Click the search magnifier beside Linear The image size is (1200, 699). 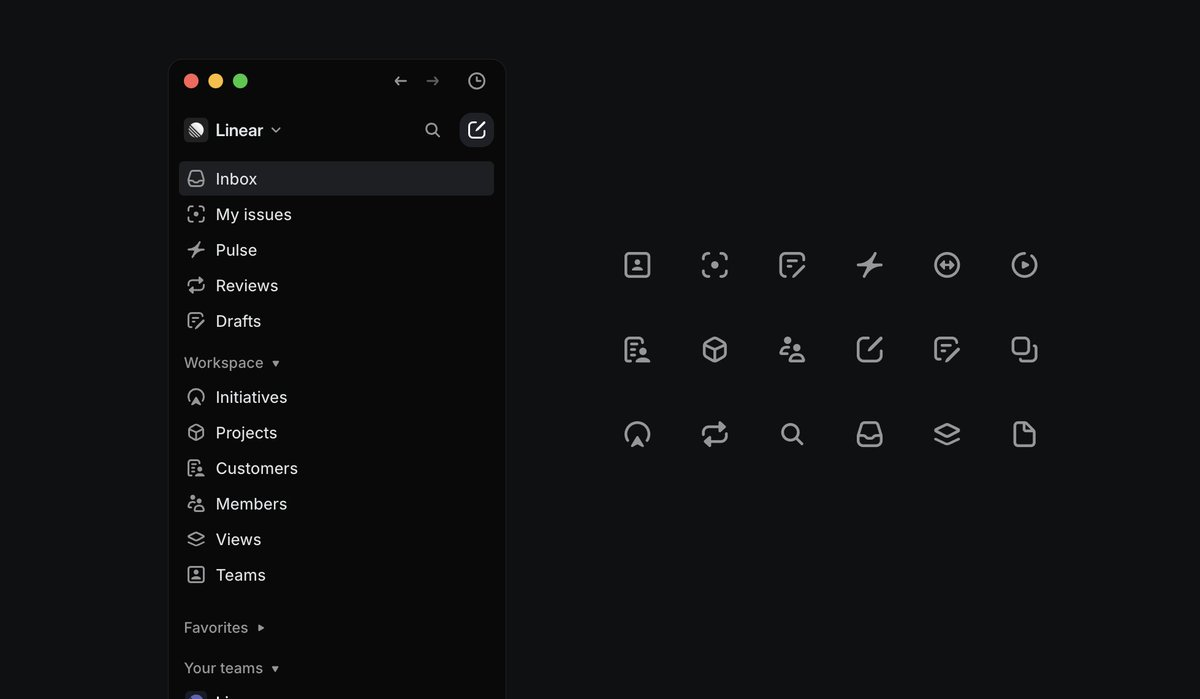[x=432, y=130]
